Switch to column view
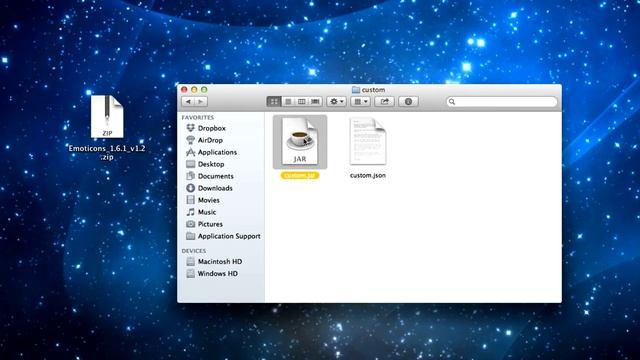The height and width of the screenshot is (360, 640). coord(301,101)
